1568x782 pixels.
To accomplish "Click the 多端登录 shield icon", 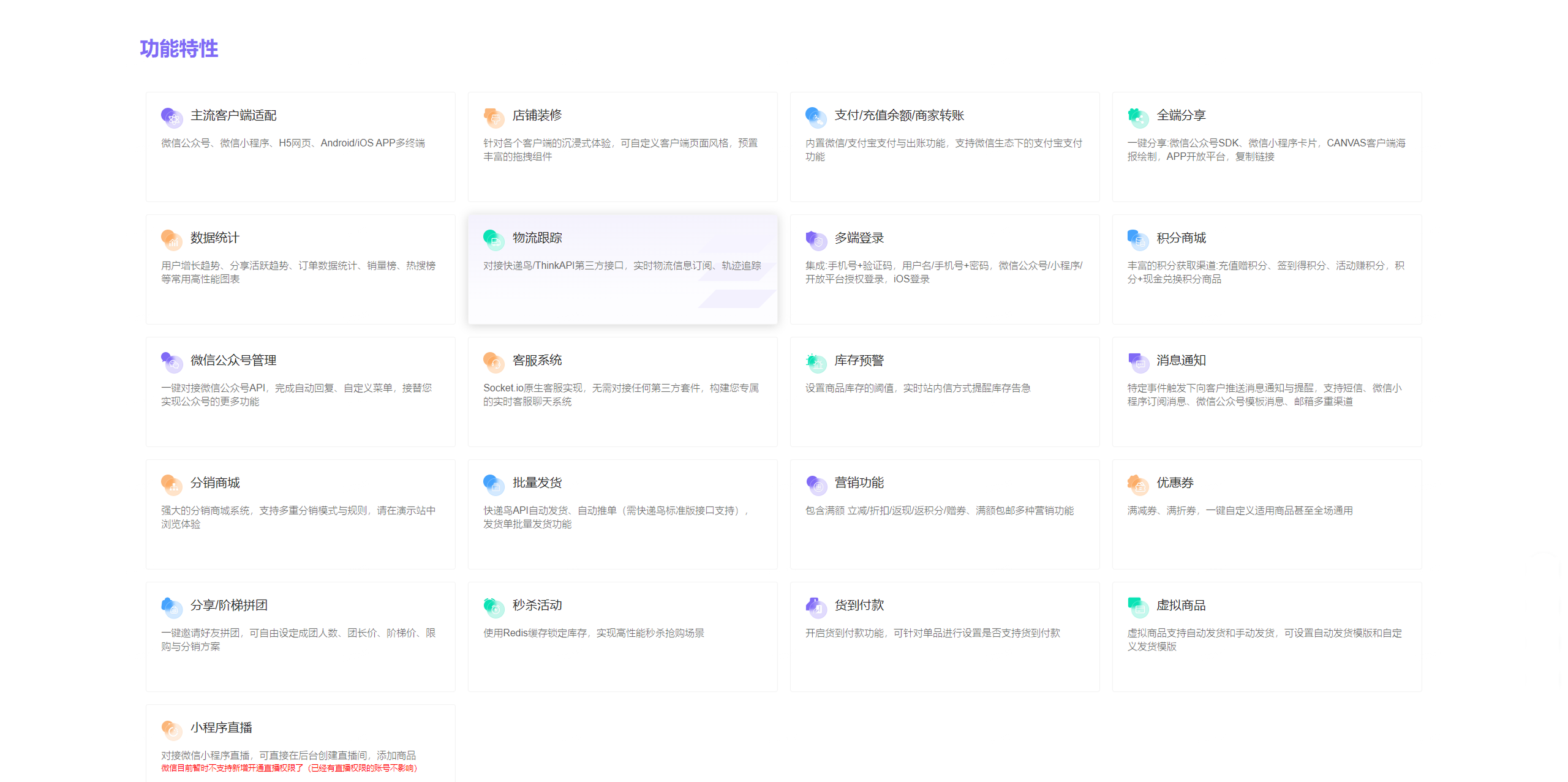I will pos(816,239).
